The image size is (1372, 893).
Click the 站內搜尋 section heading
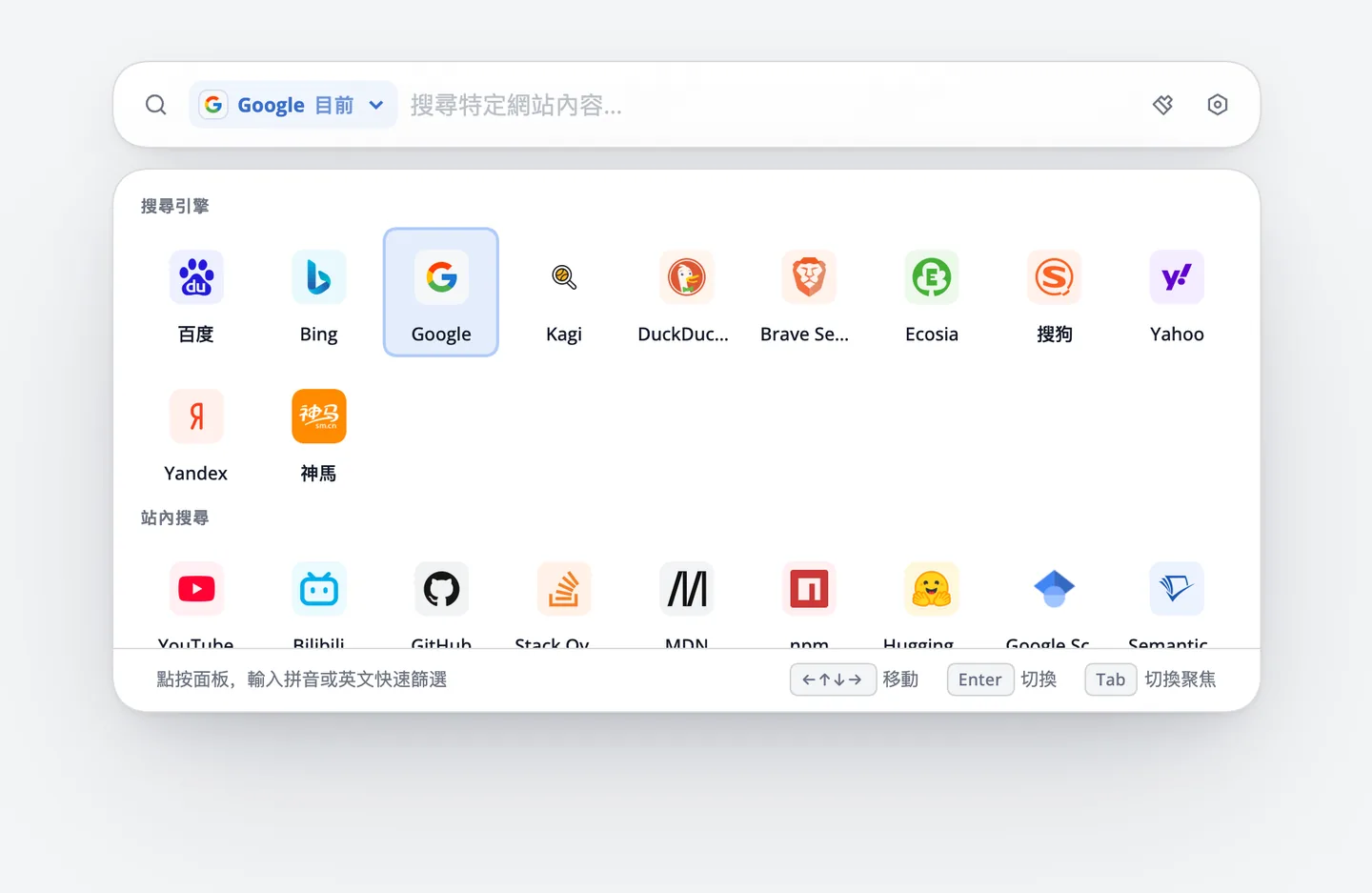click(175, 518)
